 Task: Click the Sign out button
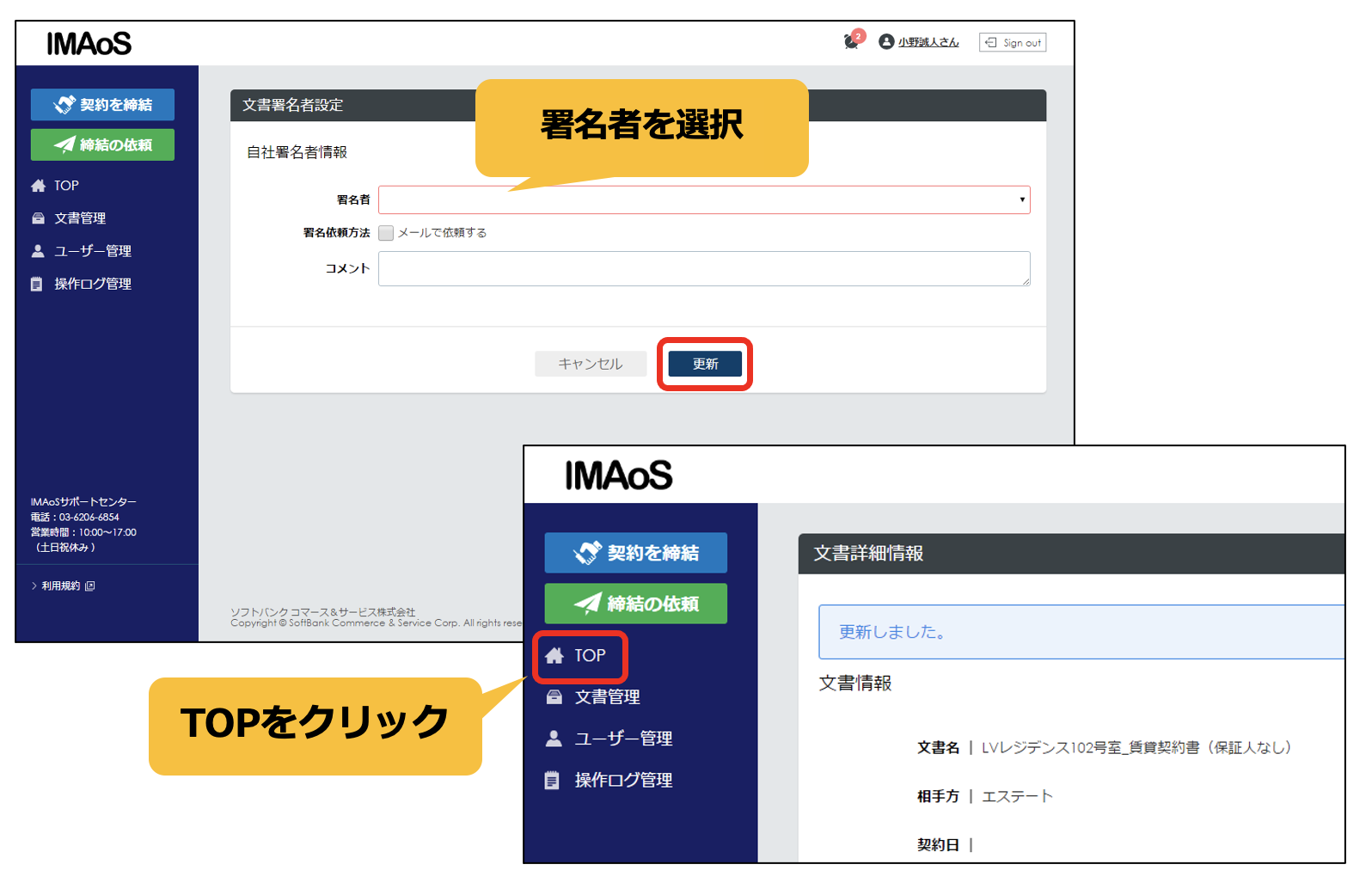[x=1013, y=42]
